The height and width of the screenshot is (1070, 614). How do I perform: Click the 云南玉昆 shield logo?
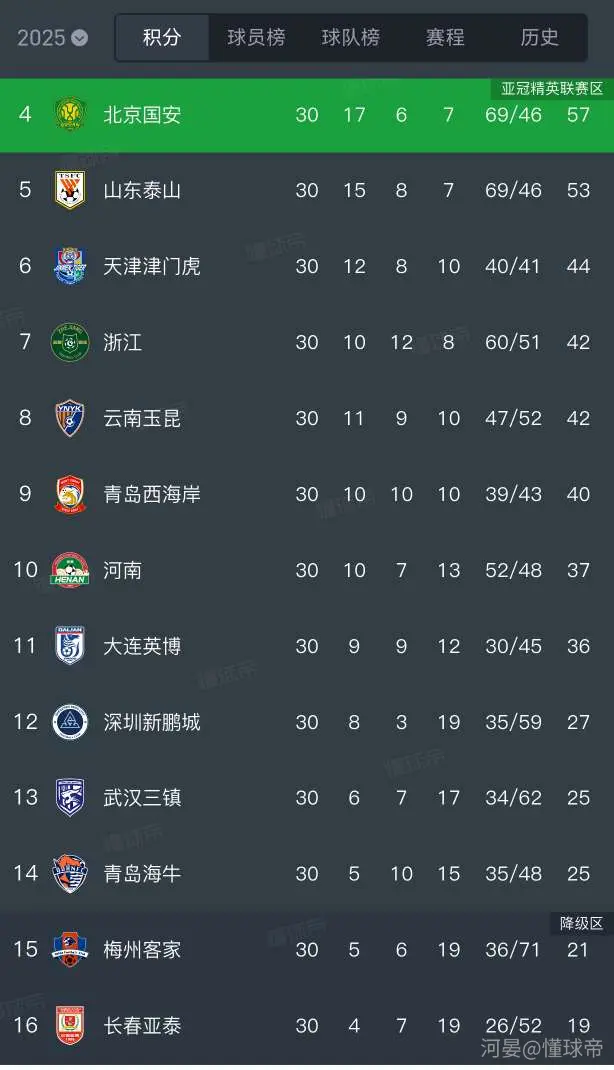(70, 418)
